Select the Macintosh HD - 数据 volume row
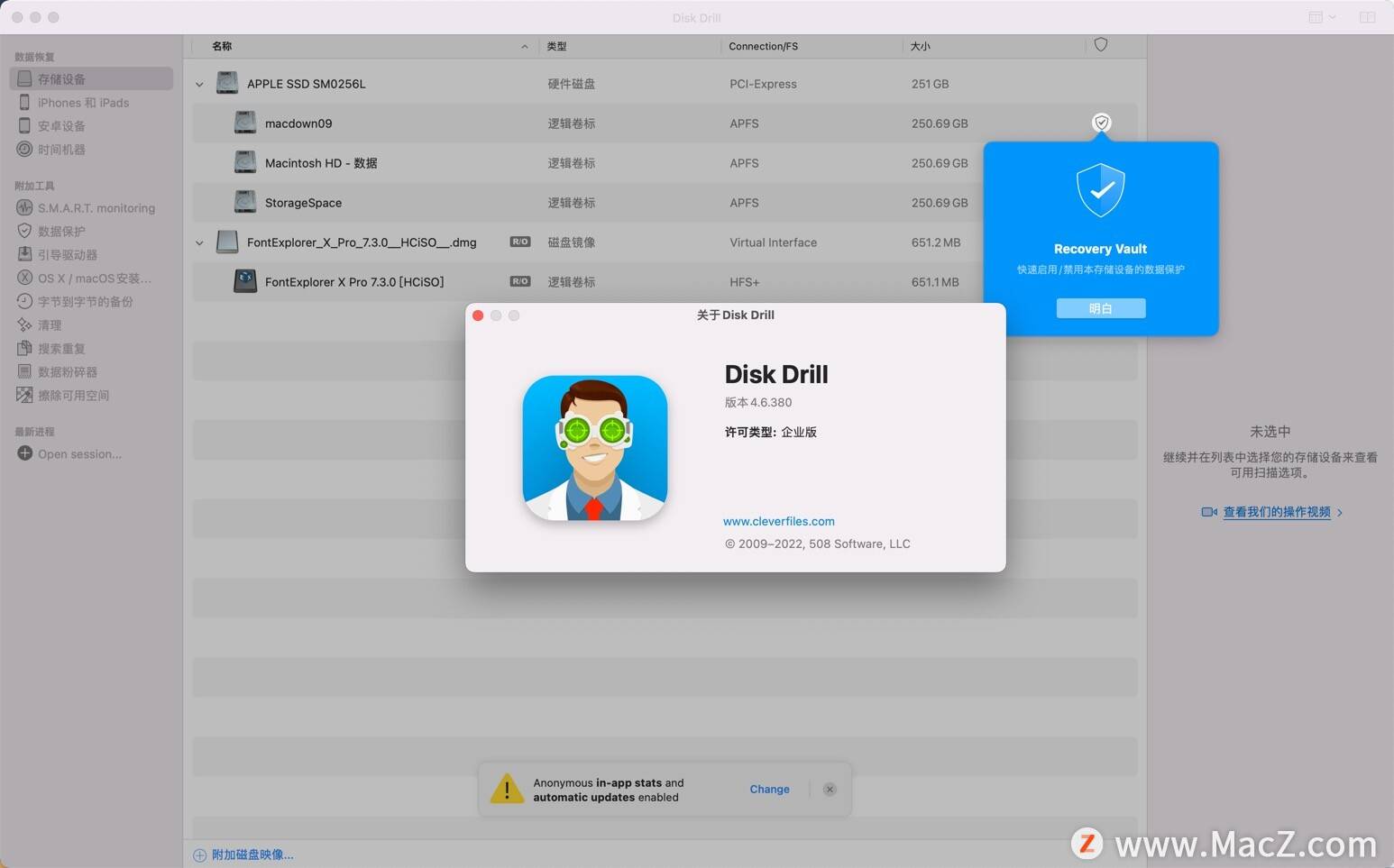The width and height of the screenshot is (1394, 868). click(x=320, y=163)
